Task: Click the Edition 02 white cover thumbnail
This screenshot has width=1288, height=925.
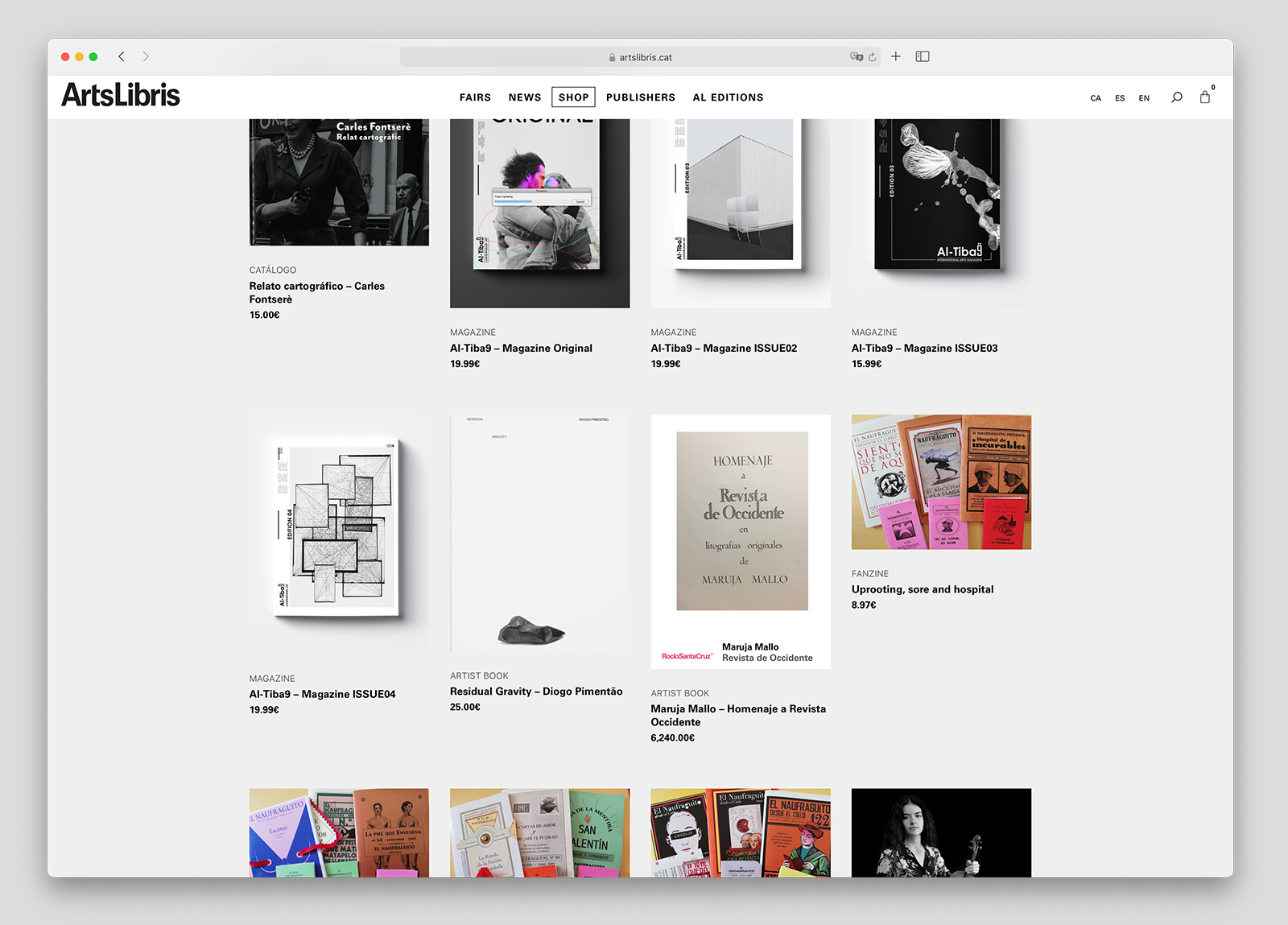Action: 741,213
